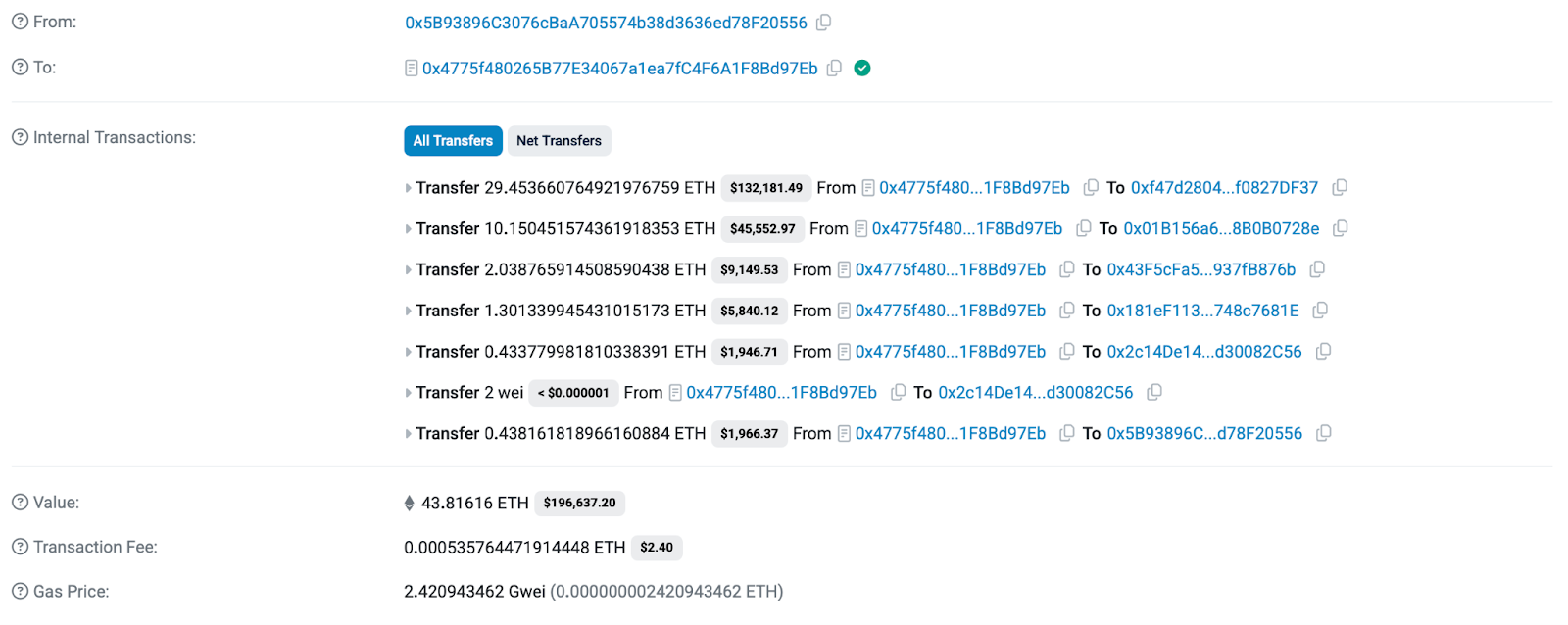Image resolution: width=1568 pixels, height=625 pixels.
Task: Open the full From address link
Action: point(606,23)
